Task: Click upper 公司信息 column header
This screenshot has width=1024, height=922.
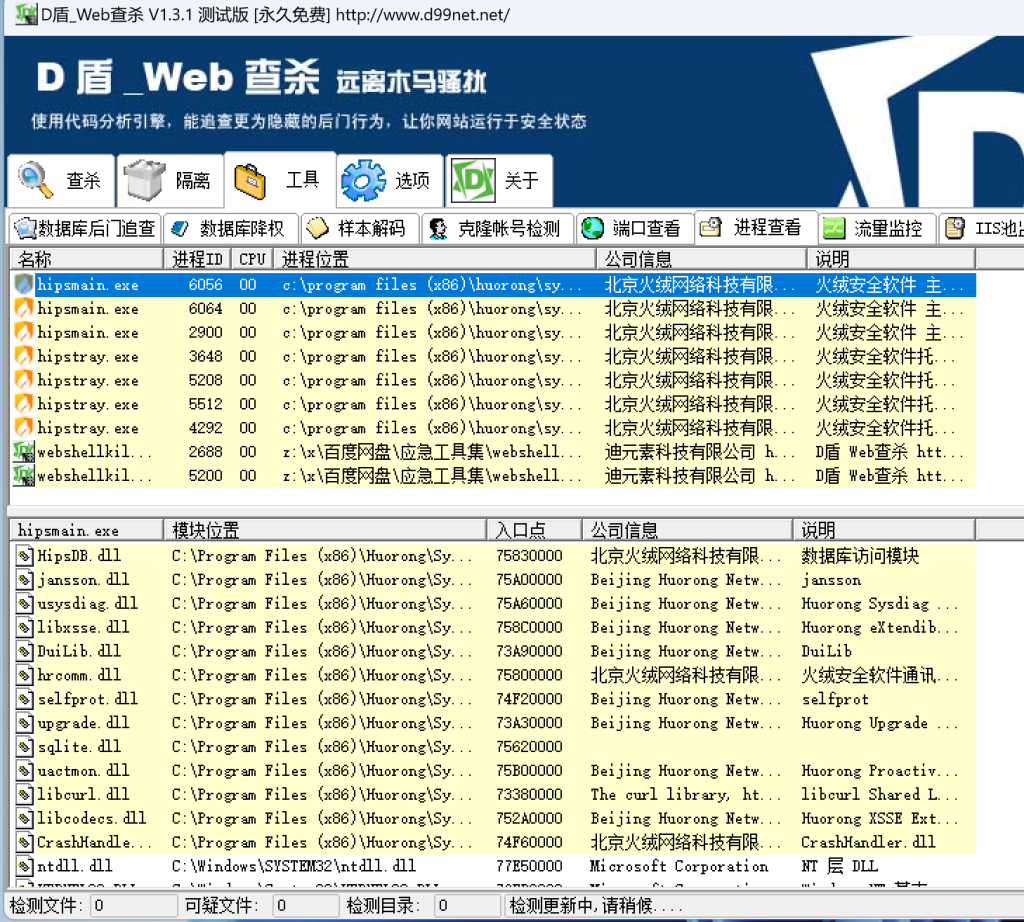Action: pyautogui.click(x=701, y=259)
